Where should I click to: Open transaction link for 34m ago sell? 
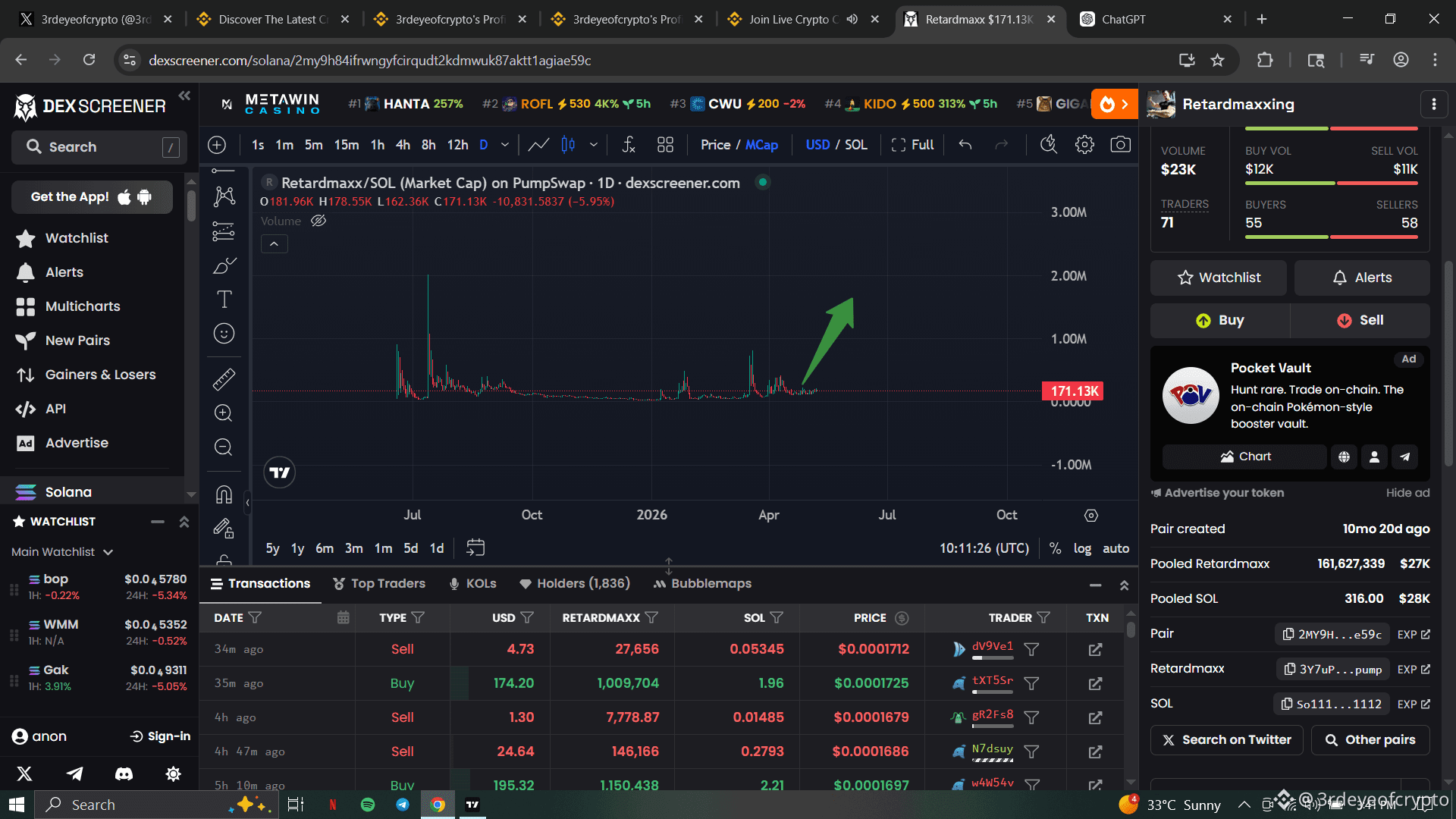click(x=1095, y=650)
